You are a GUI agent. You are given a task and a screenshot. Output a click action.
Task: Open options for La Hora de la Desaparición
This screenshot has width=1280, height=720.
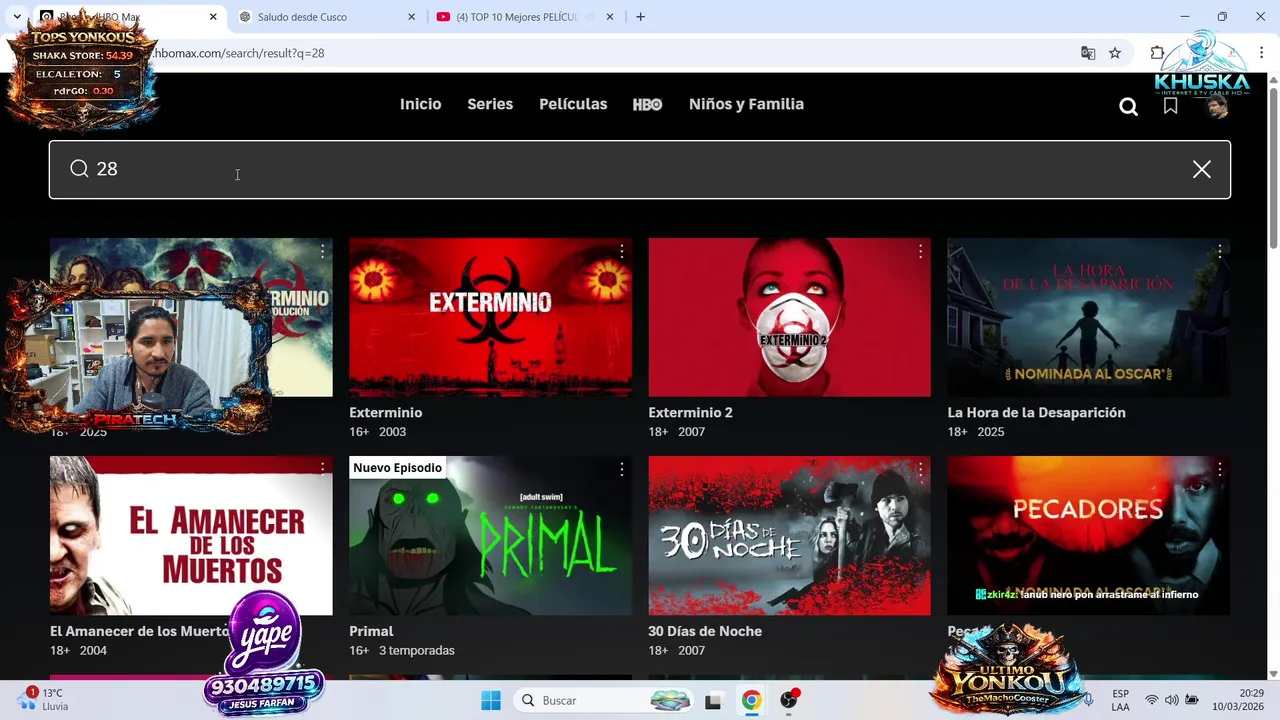pos(1219,252)
